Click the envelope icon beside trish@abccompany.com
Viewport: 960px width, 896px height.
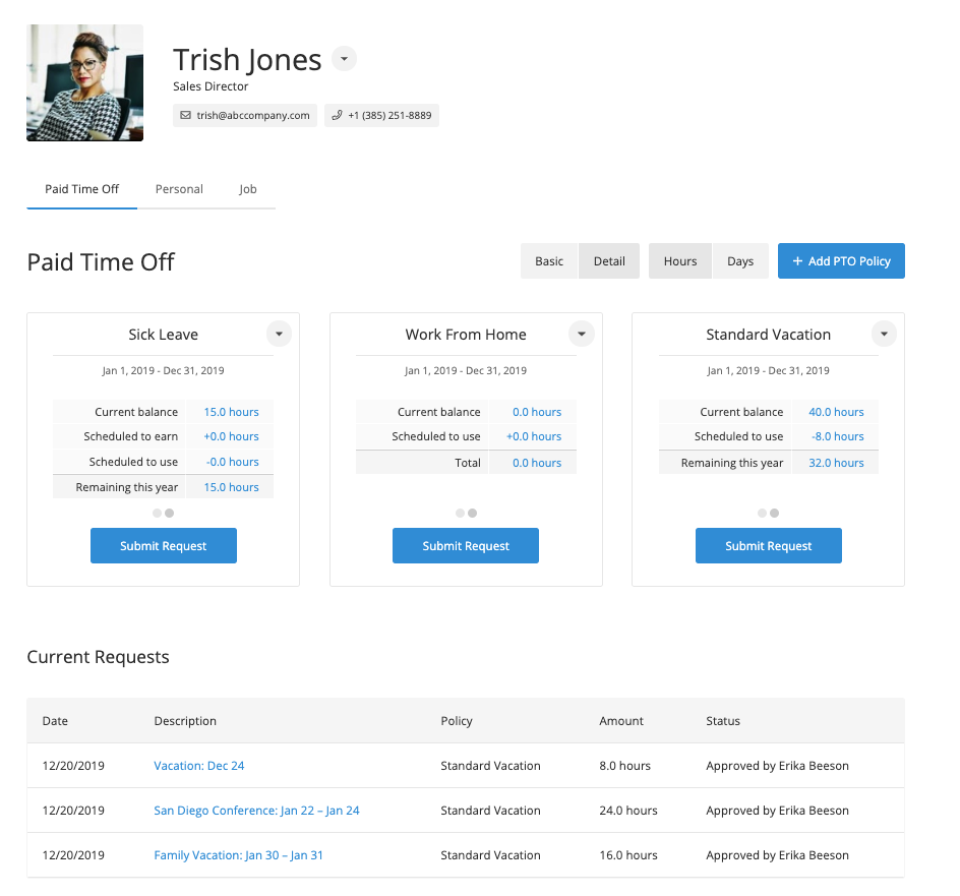(x=185, y=115)
